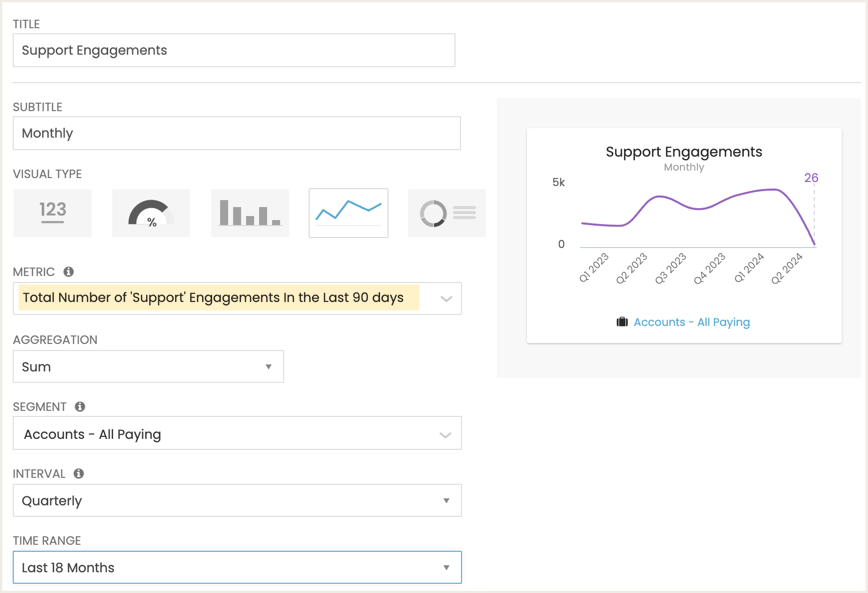Pick the line chart visual type
This screenshot has height=593, width=868.
tap(348, 213)
